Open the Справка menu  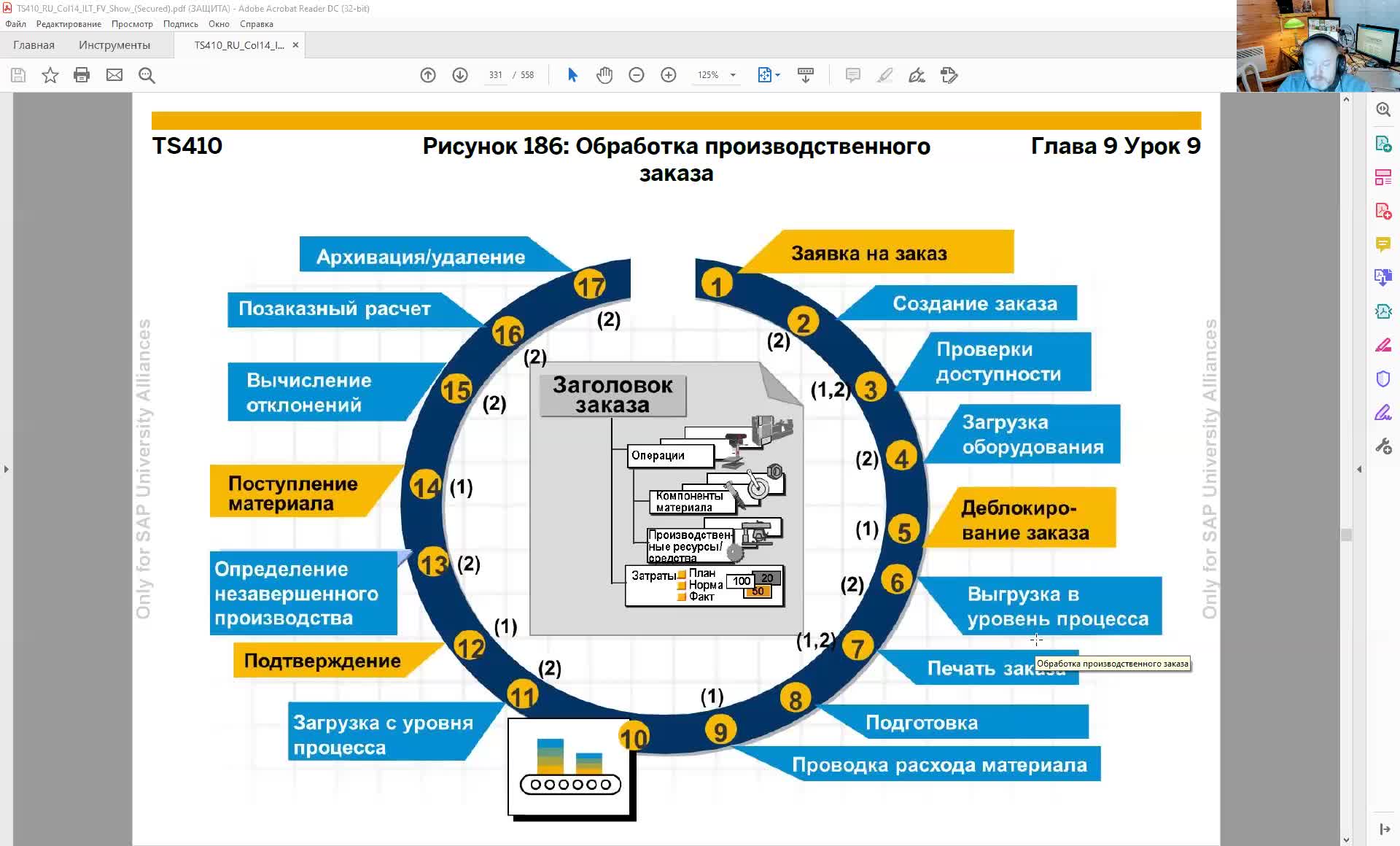coord(256,24)
